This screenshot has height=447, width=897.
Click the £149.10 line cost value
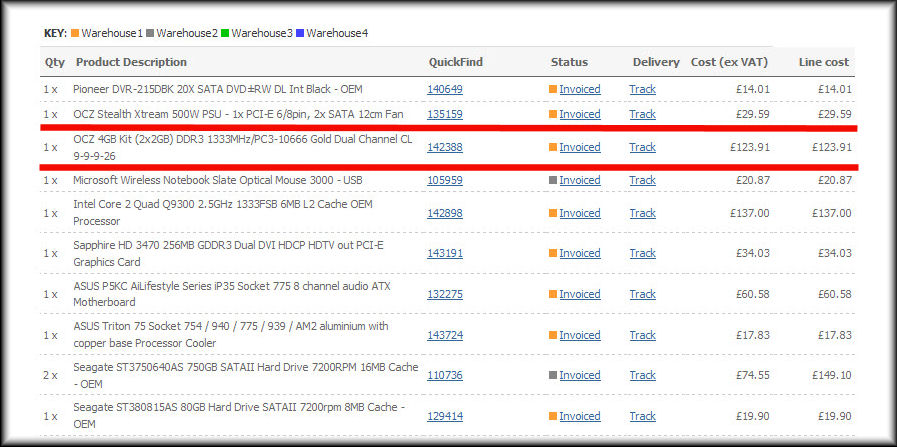pos(831,375)
